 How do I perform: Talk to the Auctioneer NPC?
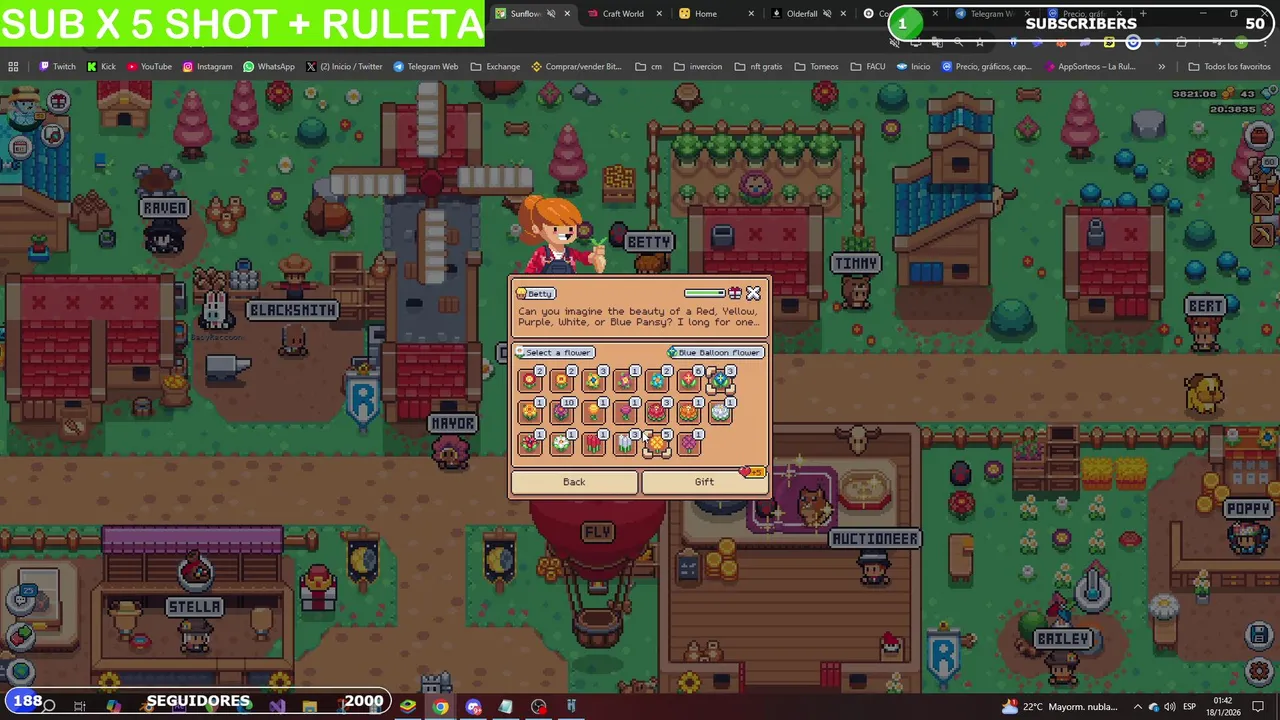tap(874, 567)
